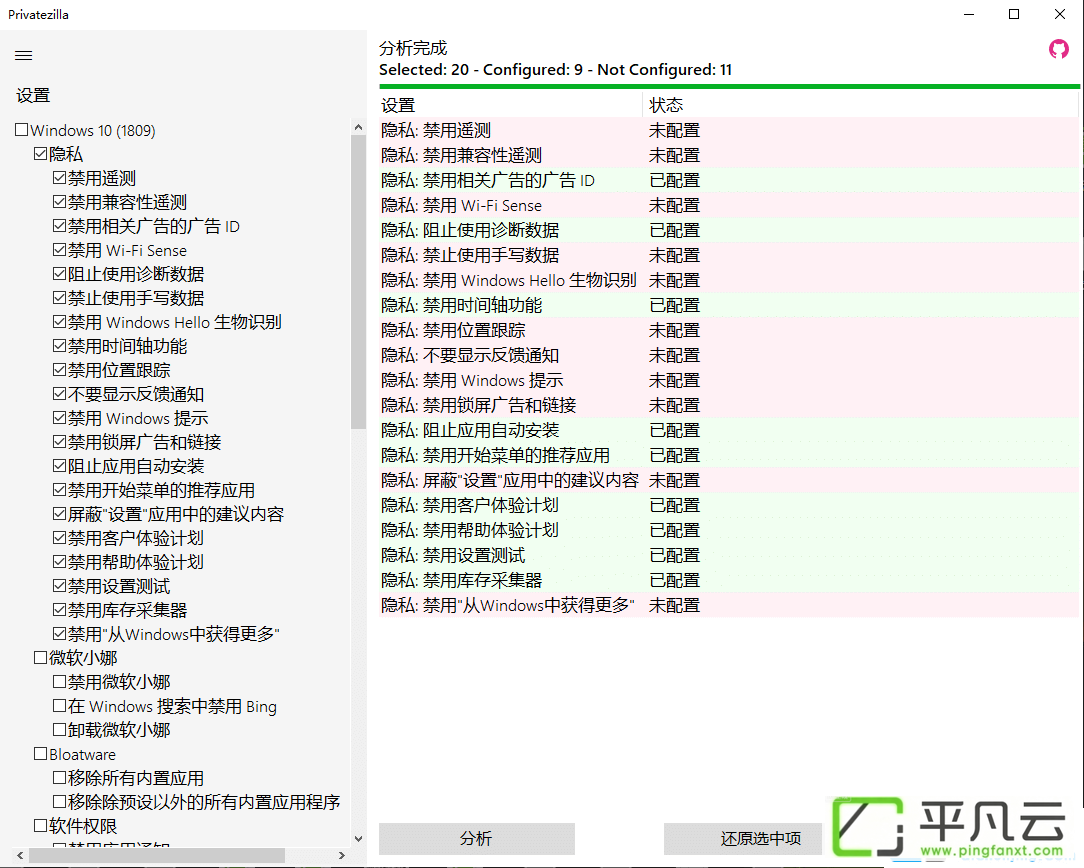
Task: Uncheck 禁用设置测试 checkbox
Action: point(59,586)
